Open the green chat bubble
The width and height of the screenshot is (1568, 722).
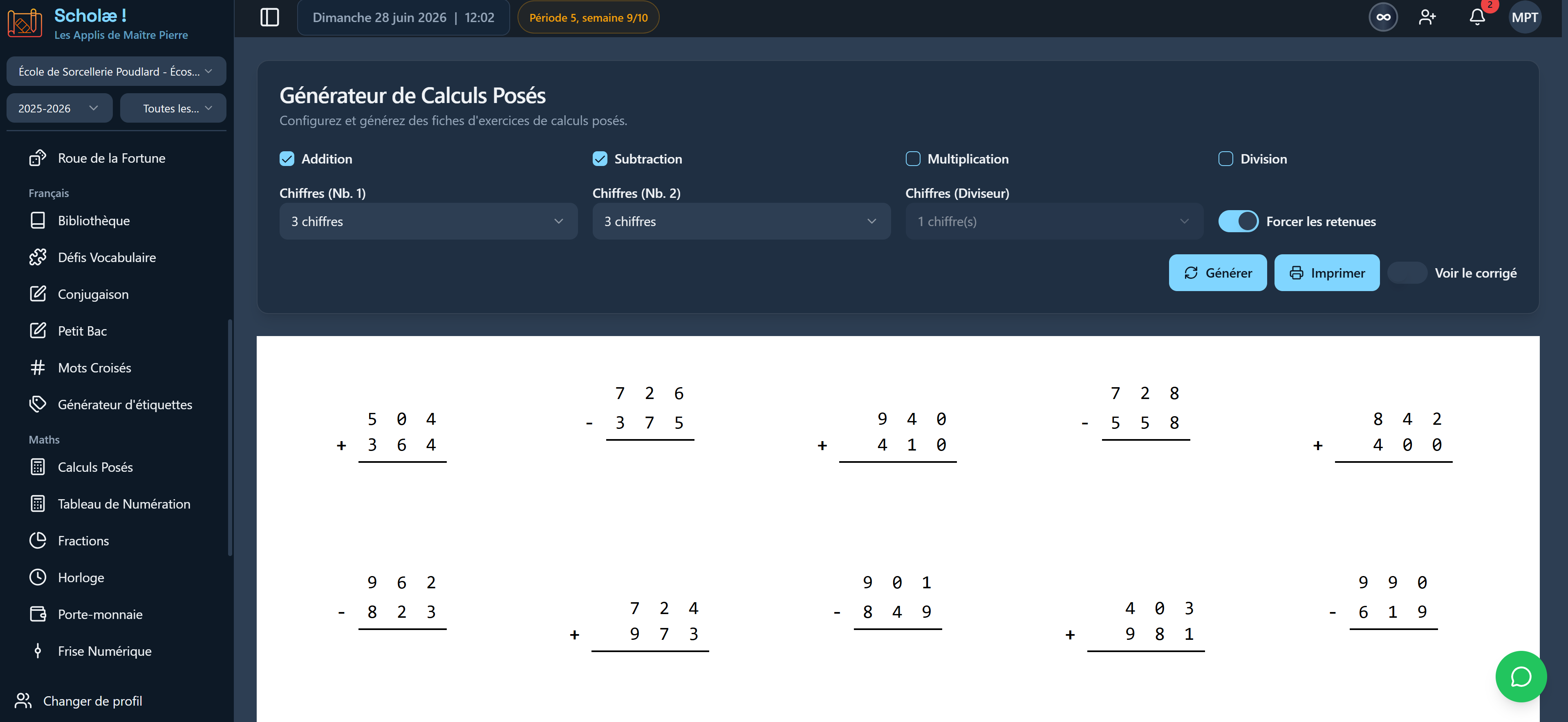click(1521, 676)
